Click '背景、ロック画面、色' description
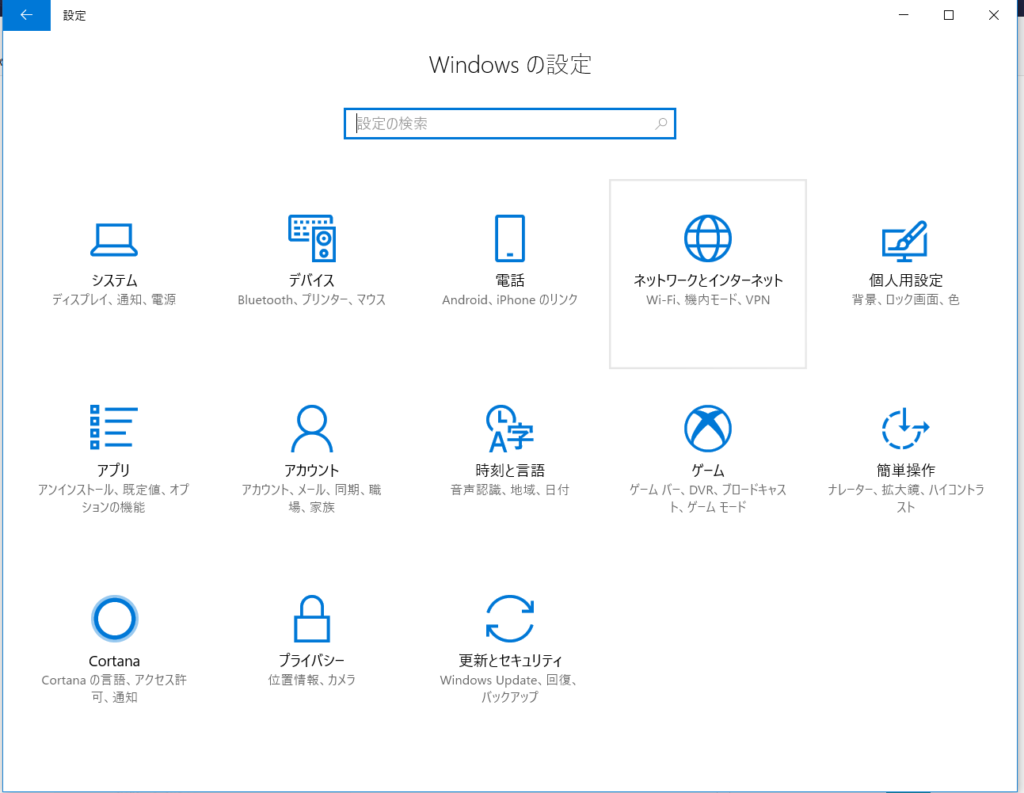This screenshot has height=793, width=1024. coord(906,300)
